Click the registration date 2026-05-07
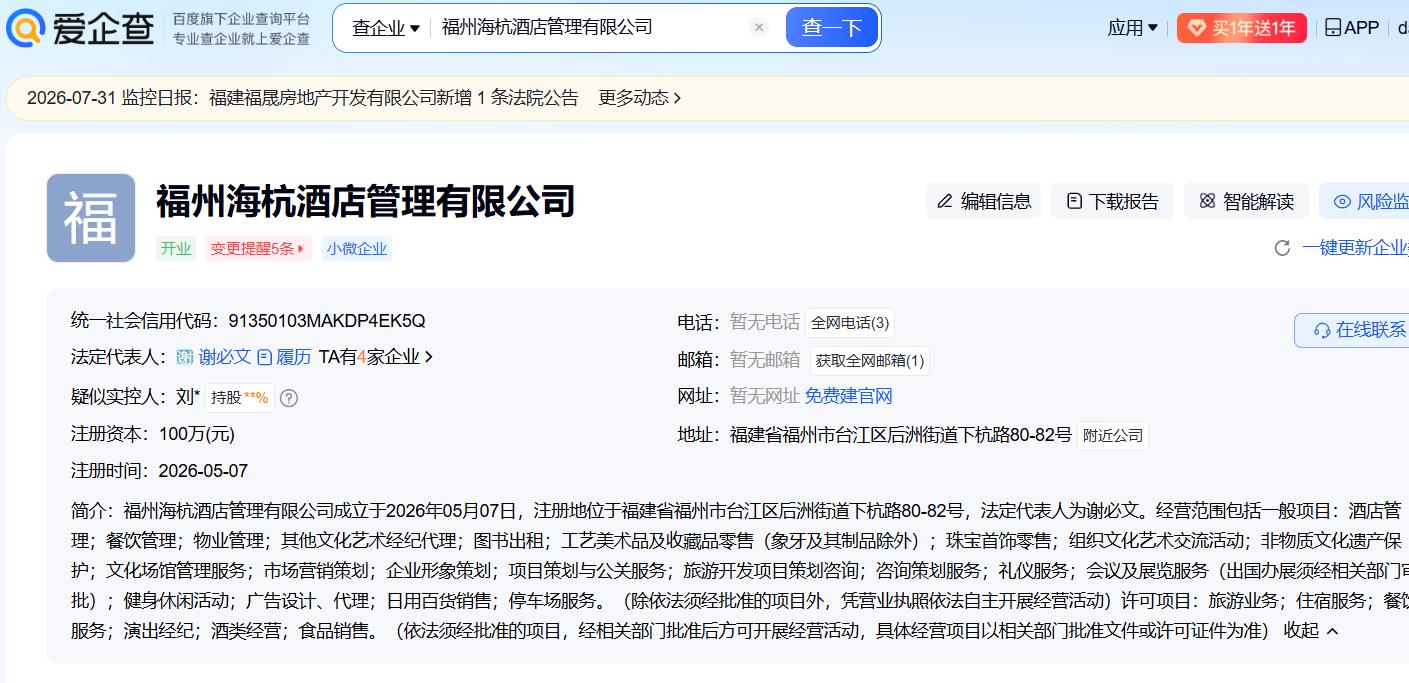Image resolution: width=1409 pixels, height=683 pixels. point(203,471)
